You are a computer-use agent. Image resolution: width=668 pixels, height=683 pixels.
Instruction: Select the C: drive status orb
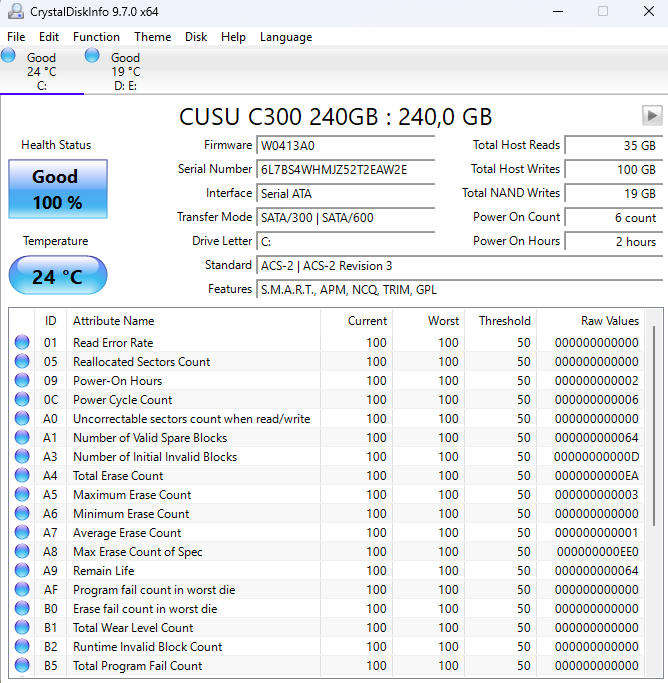[8, 55]
